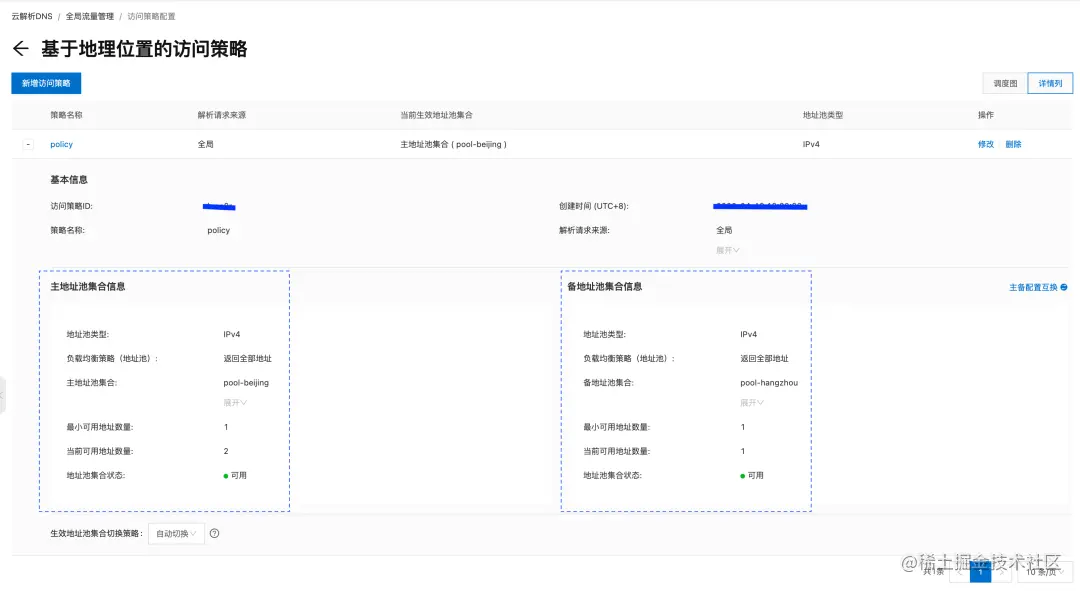Viewport: 1080px width, 591px height.
Task: Switch to the 详情列 view
Action: (x=1050, y=83)
